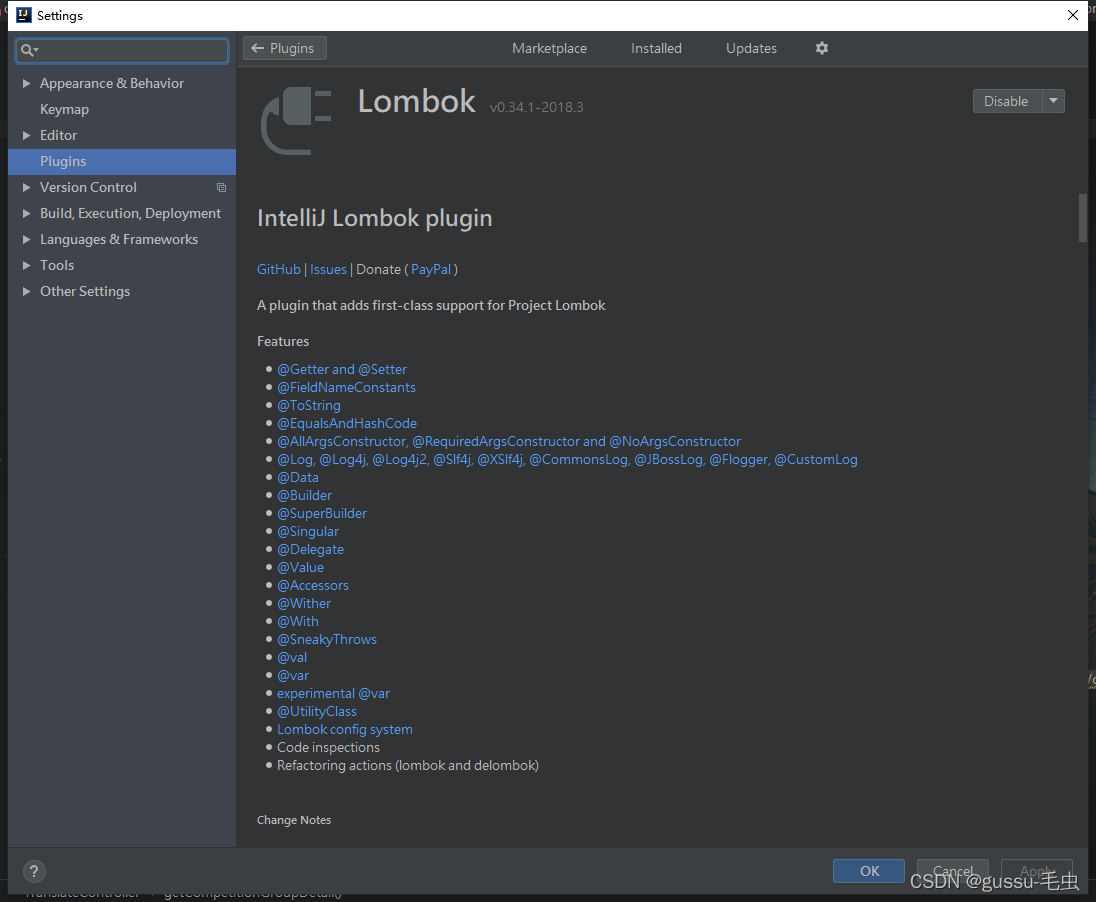
Task: Open the @Getter and @Setter link
Action: click(x=342, y=369)
